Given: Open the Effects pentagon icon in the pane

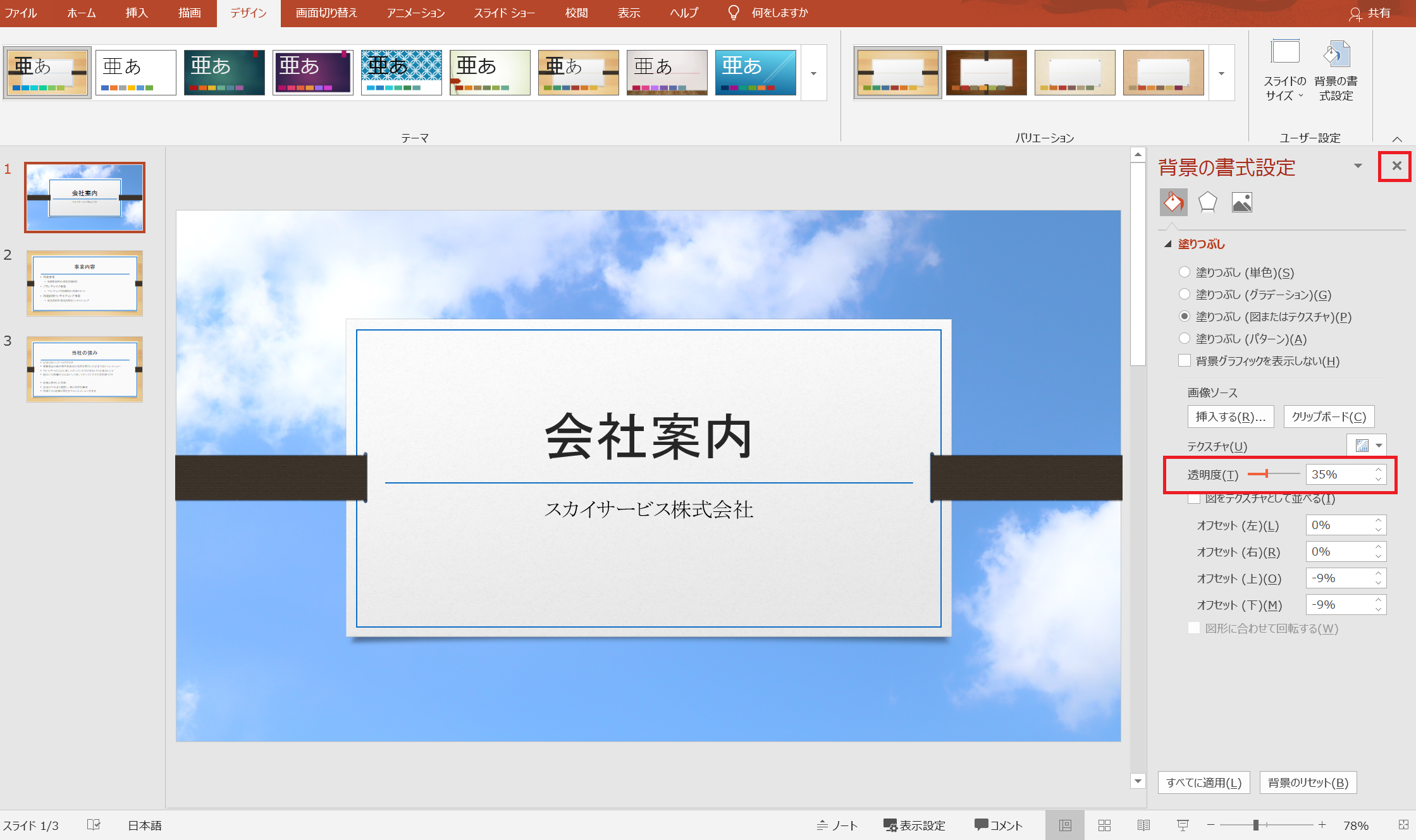Looking at the screenshot, I should pos(1207,202).
